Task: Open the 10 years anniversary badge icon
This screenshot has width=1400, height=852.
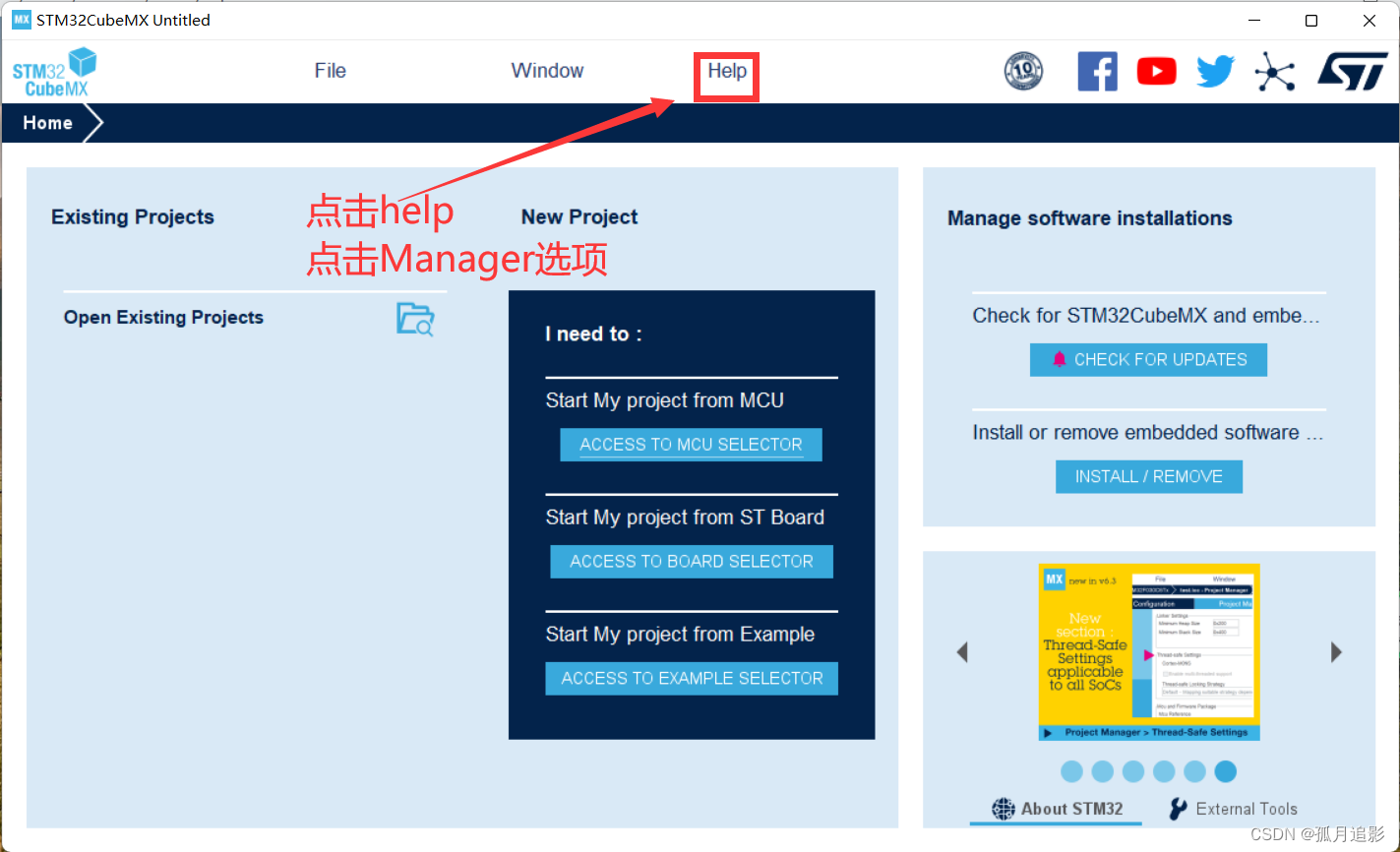Action: pos(1023,71)
